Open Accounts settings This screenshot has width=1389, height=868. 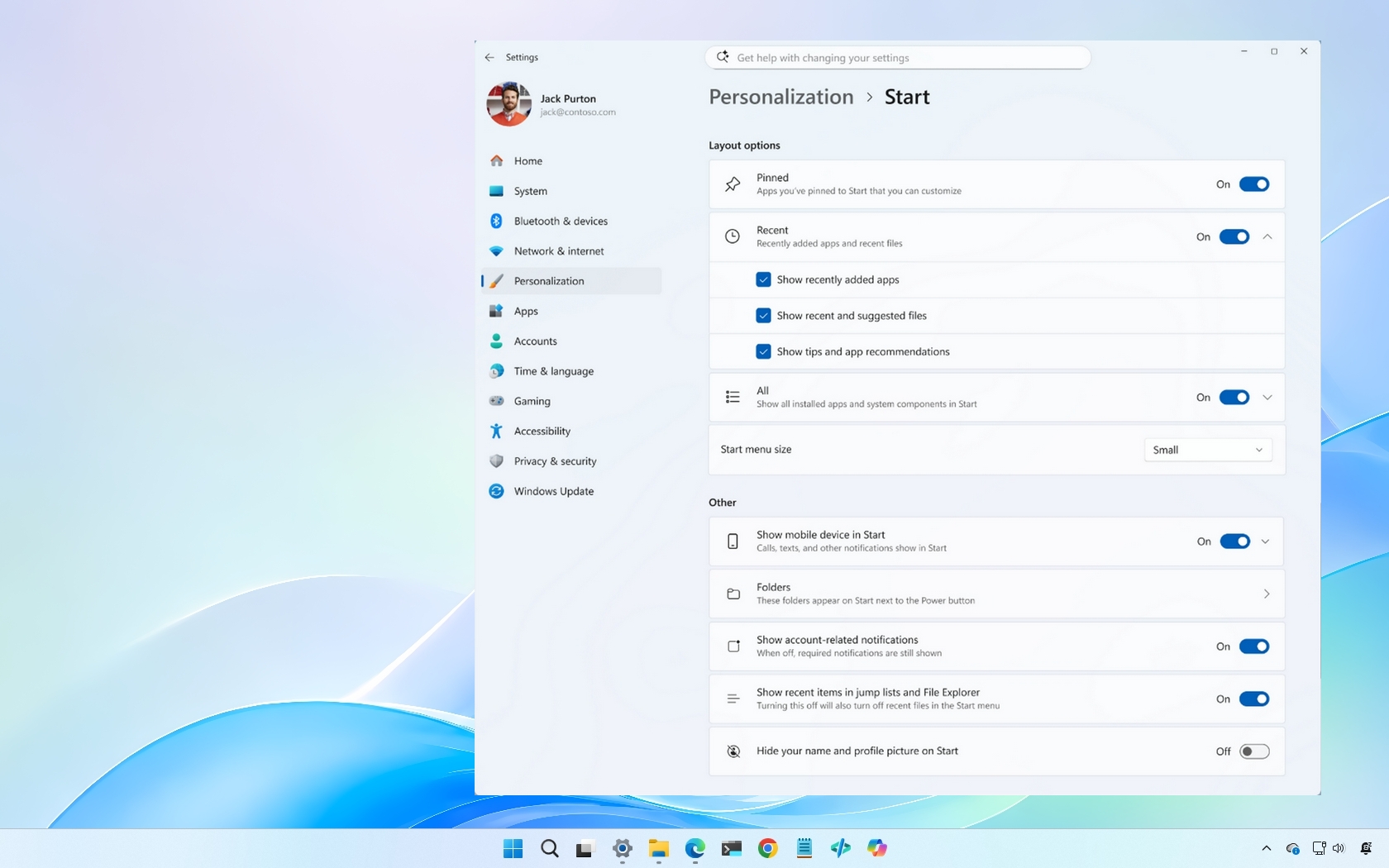[x=570, y=341]
